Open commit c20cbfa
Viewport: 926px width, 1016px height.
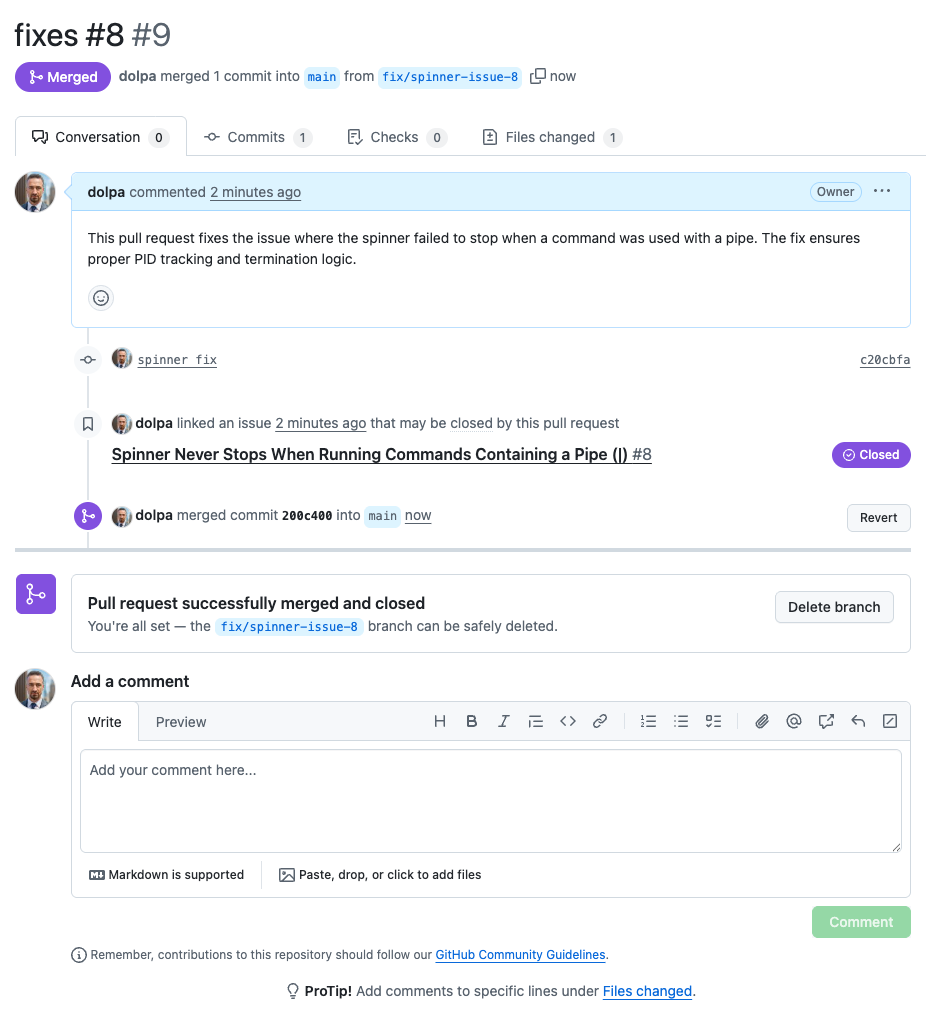pyautogui.click(x=885, y=360)
